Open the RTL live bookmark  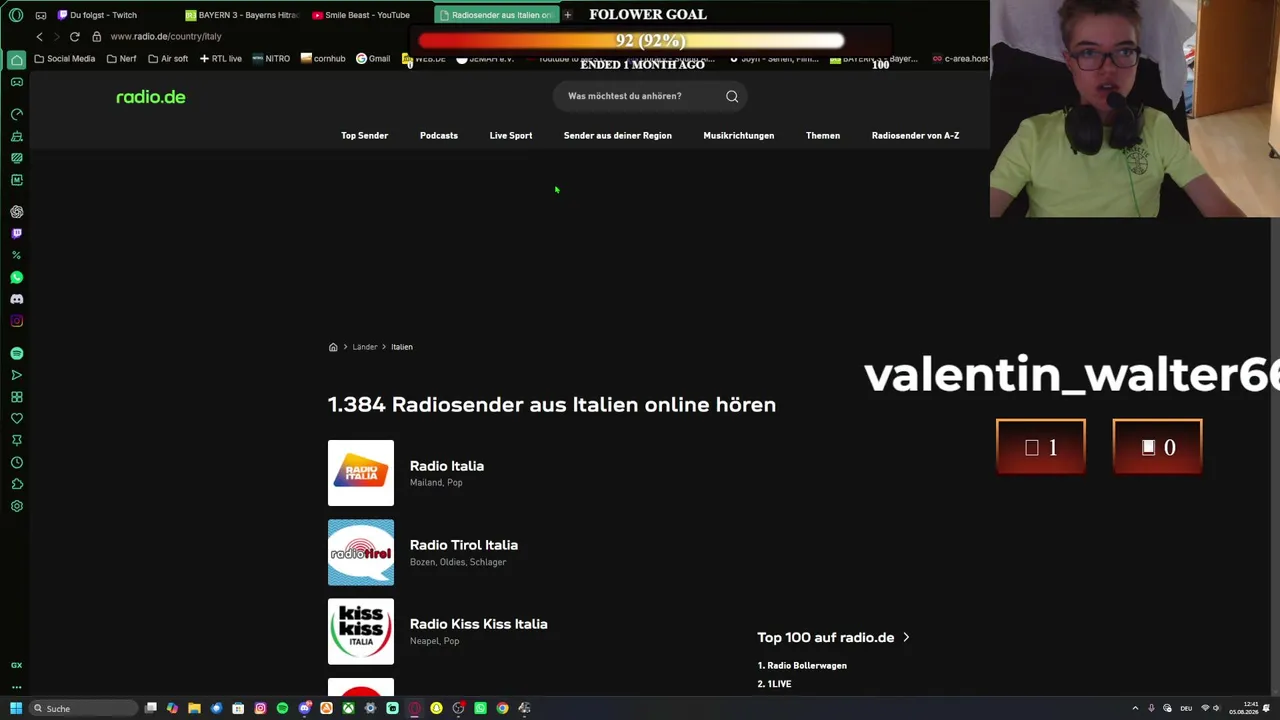[220, 59]
